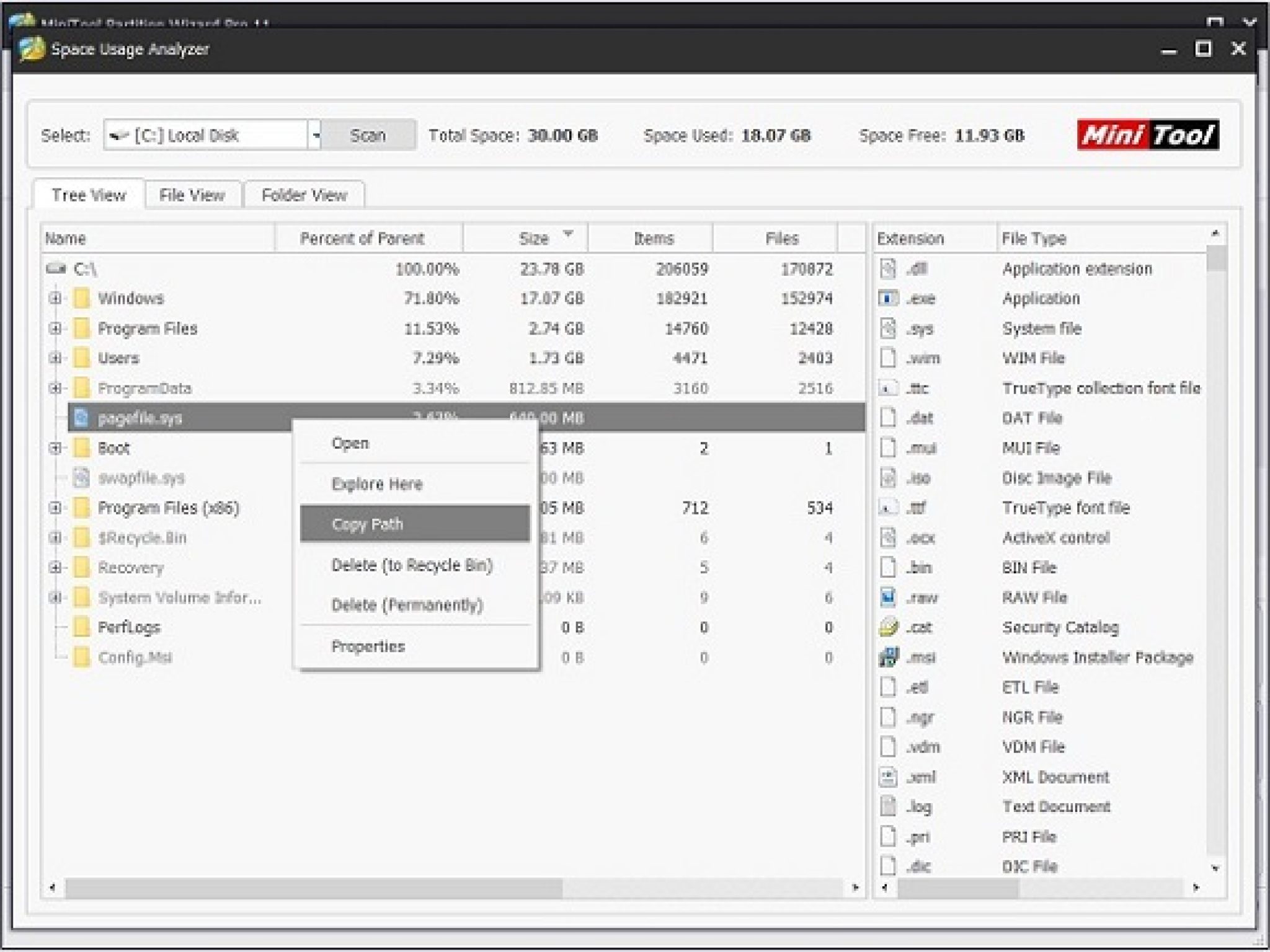Open the drive selection dropdown arrow
Viewport: 1270px width, 952px height.
(316, 135)
